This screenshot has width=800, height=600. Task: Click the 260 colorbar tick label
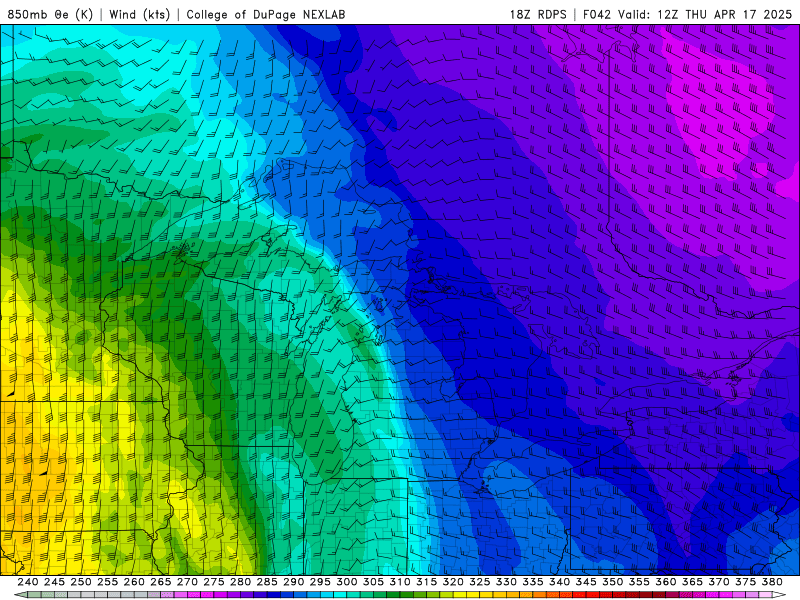coord(134,582)
